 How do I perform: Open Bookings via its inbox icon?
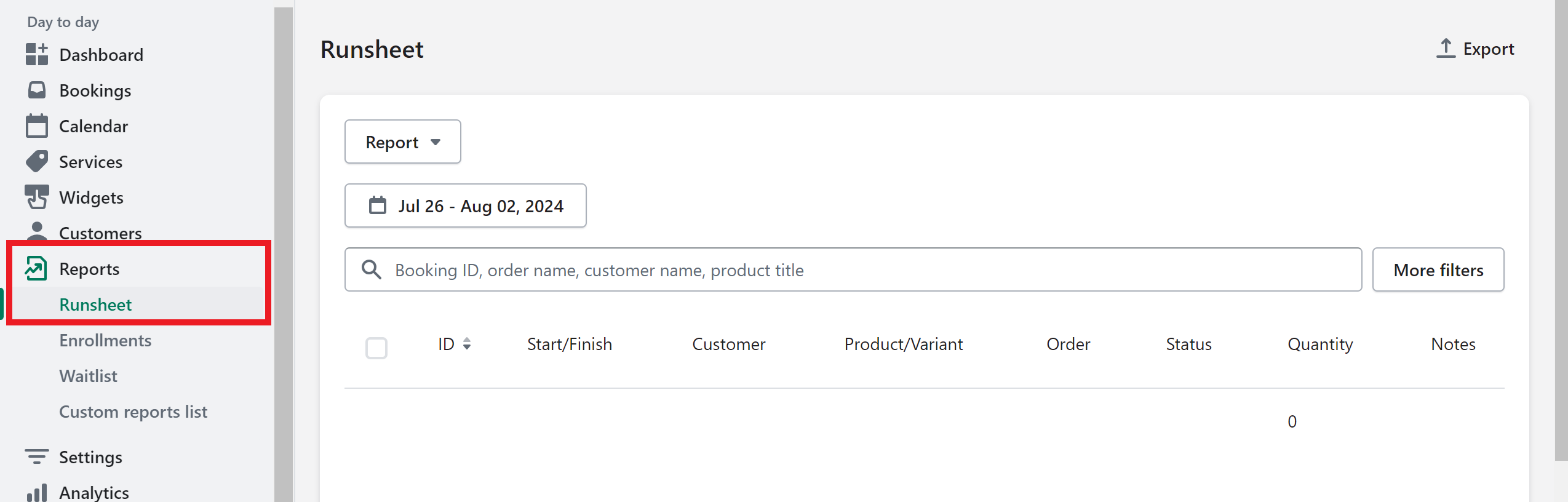[37, 90]
